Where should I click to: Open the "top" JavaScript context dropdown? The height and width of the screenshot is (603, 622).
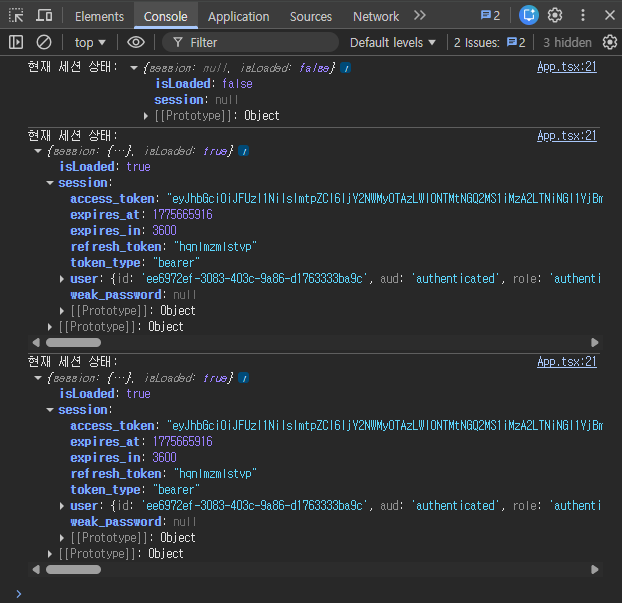pos(90,42)
